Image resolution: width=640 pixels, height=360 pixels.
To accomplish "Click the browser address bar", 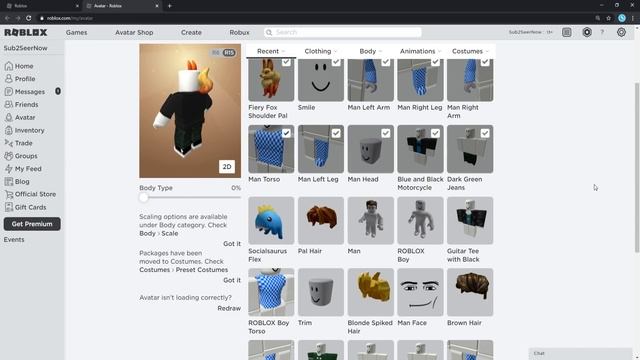I will [314, 18].
